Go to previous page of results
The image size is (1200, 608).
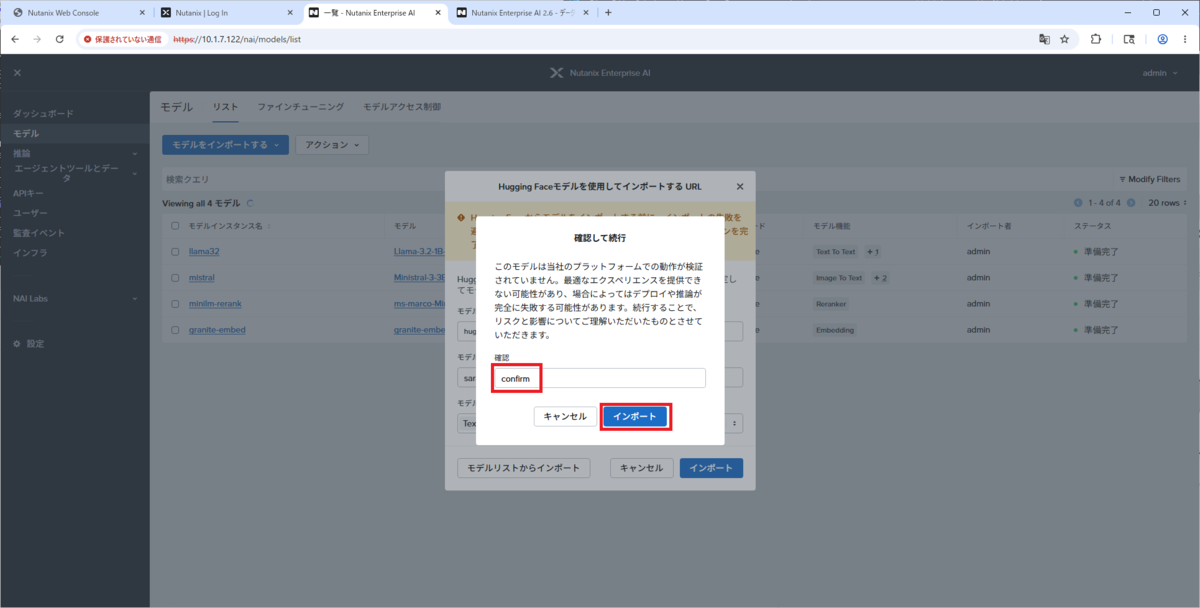pos(1079,203)
